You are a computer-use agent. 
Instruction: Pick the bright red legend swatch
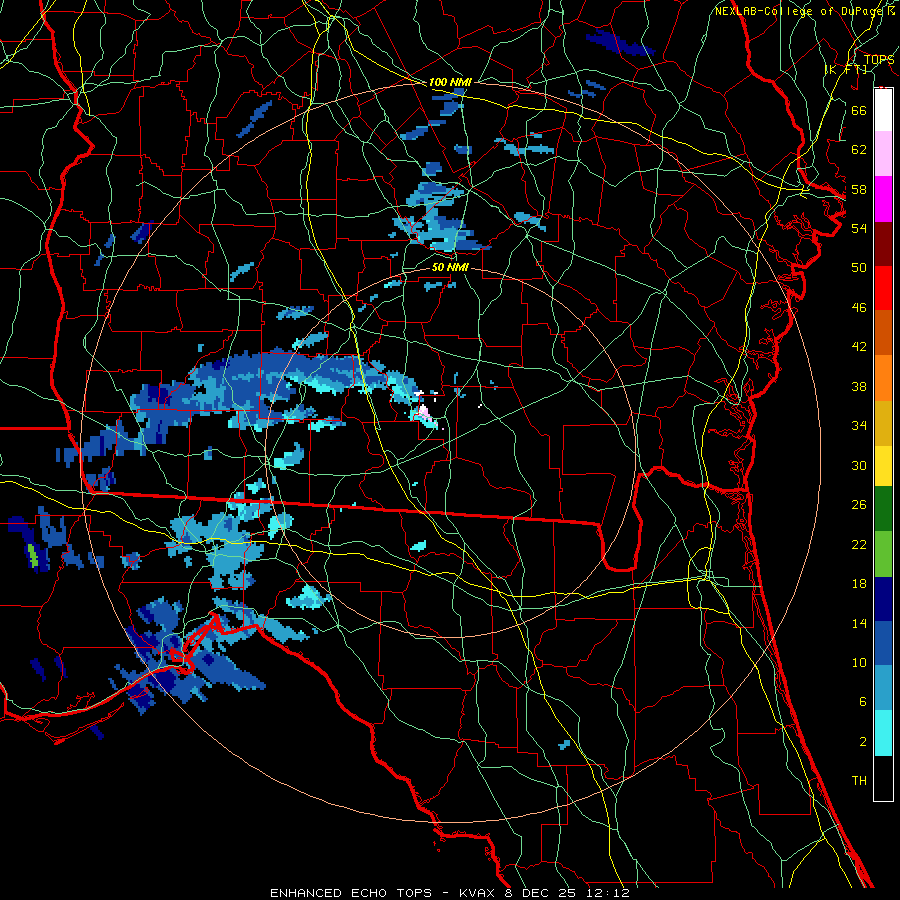[883, 288]
